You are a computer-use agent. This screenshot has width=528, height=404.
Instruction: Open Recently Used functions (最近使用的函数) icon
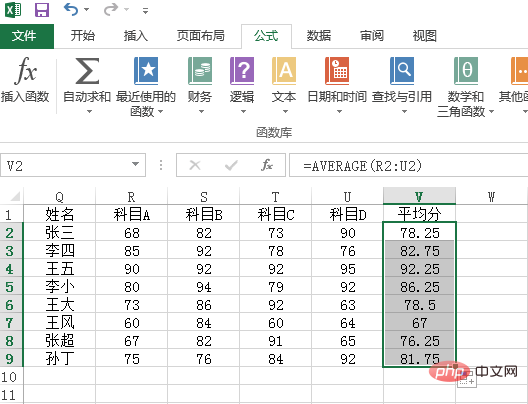point(146,71)
